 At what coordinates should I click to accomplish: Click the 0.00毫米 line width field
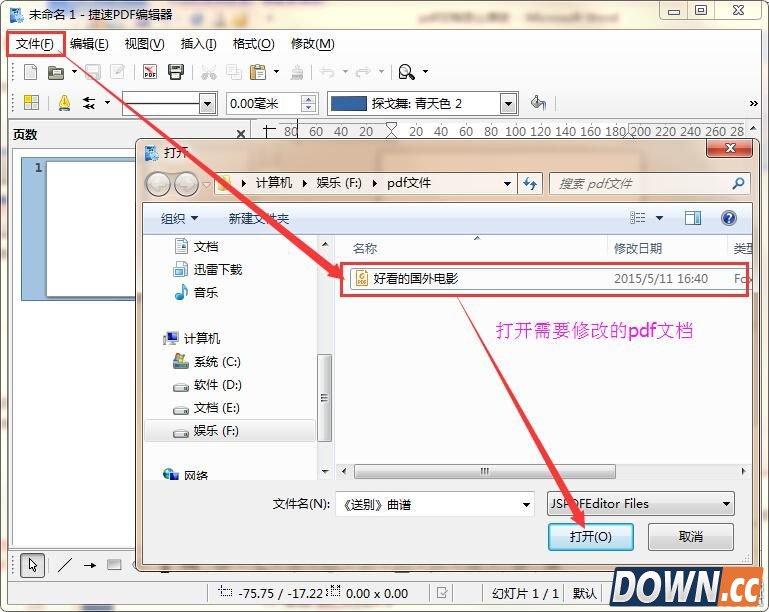(x=262, y=104)
